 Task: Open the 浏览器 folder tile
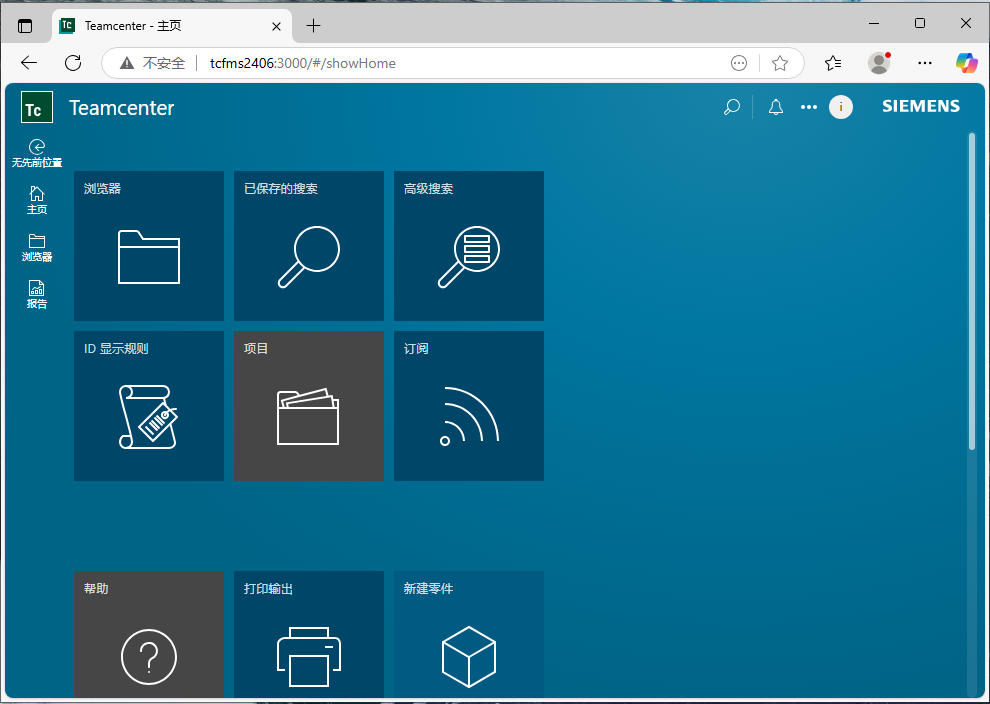[x=149, y=246]
